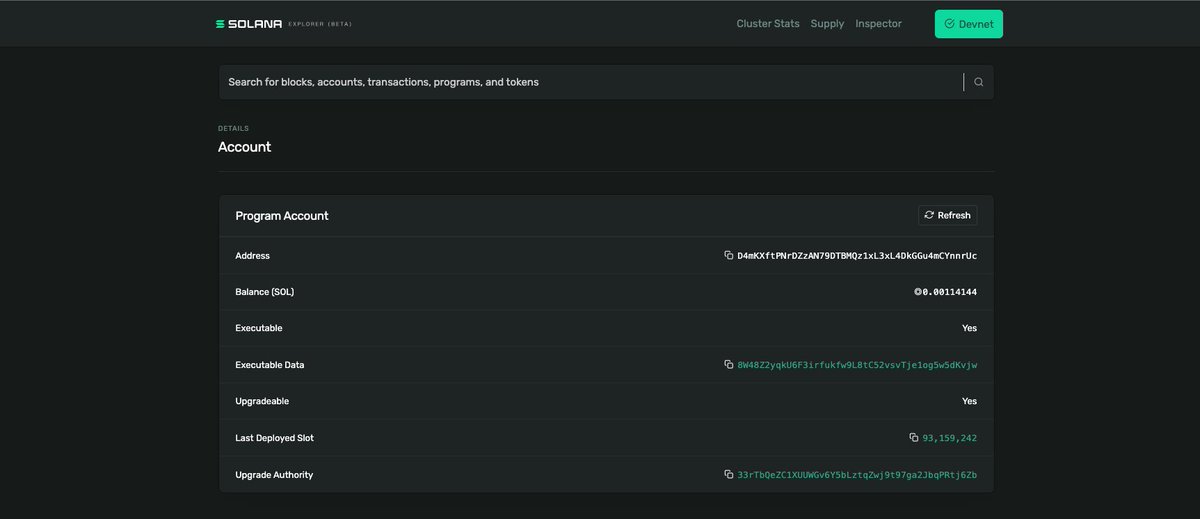Viewport: 1200px width, 519px height.
Task: Click the EXPLORER (BETA) text
Action: (320, 24)
